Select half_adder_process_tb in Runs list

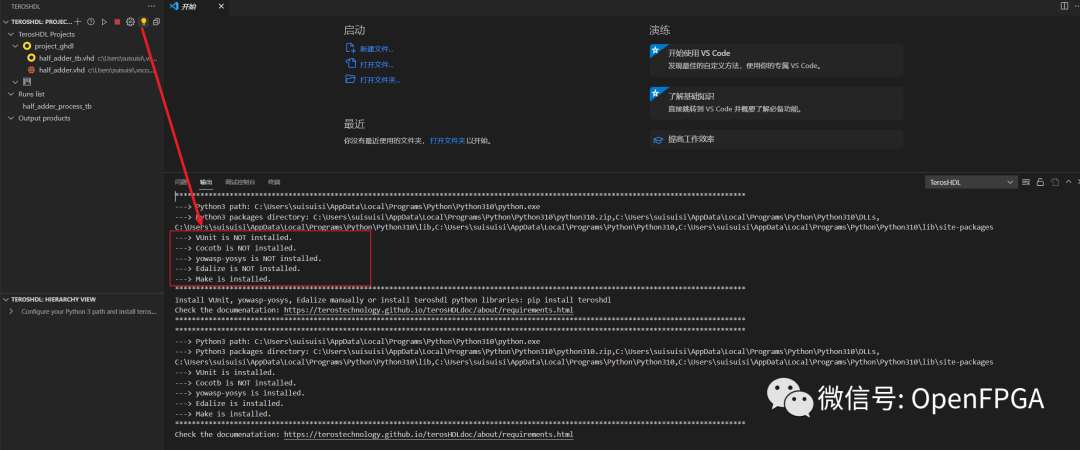point(57,106)
